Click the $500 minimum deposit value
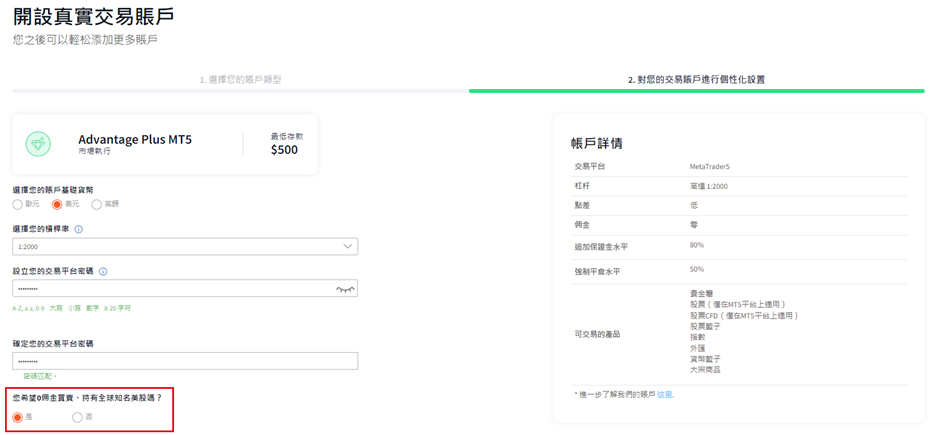Viewport: 940px width, 435px height. coord(284,150)
